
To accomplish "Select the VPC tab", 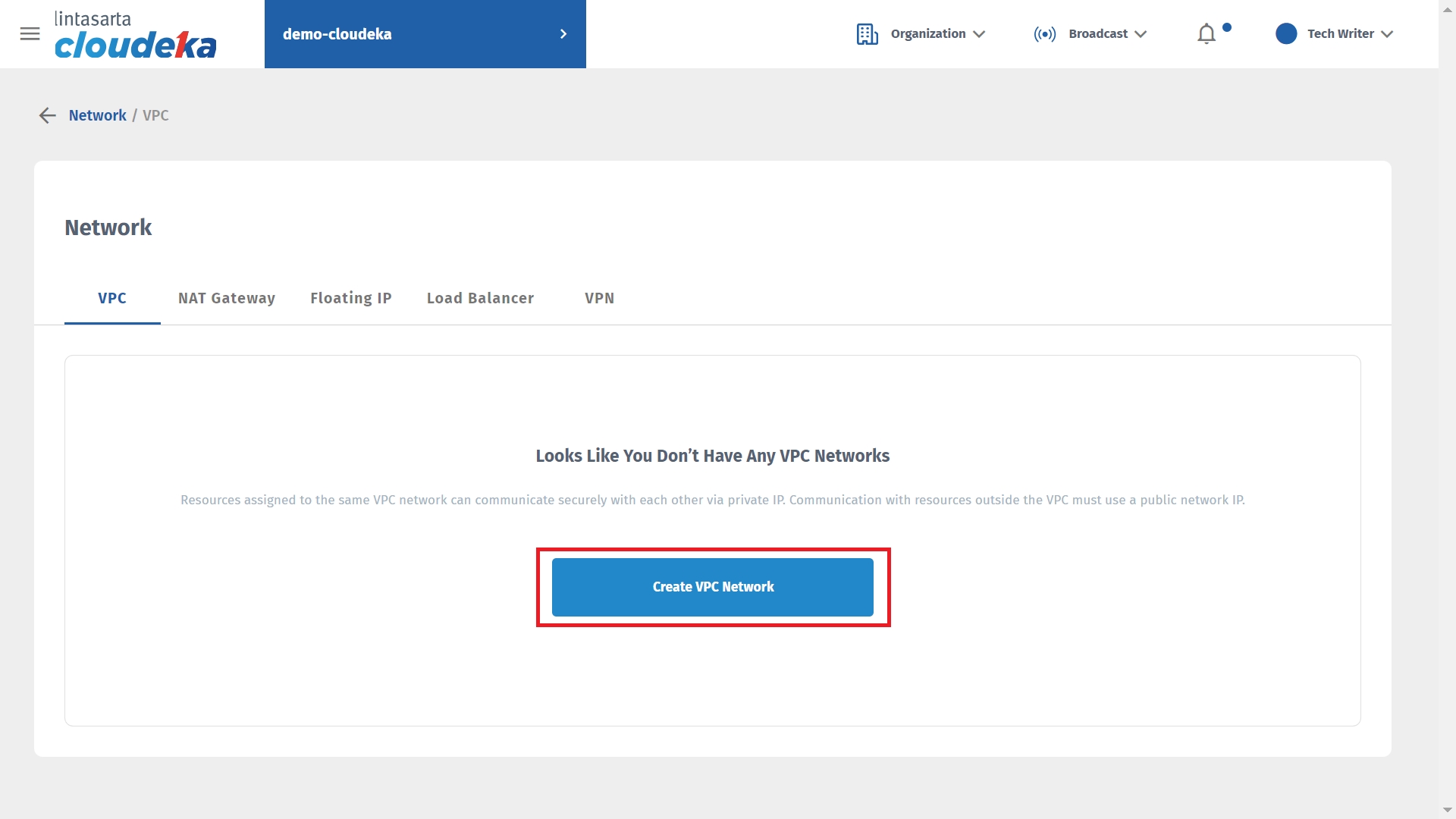I will 112,298.
